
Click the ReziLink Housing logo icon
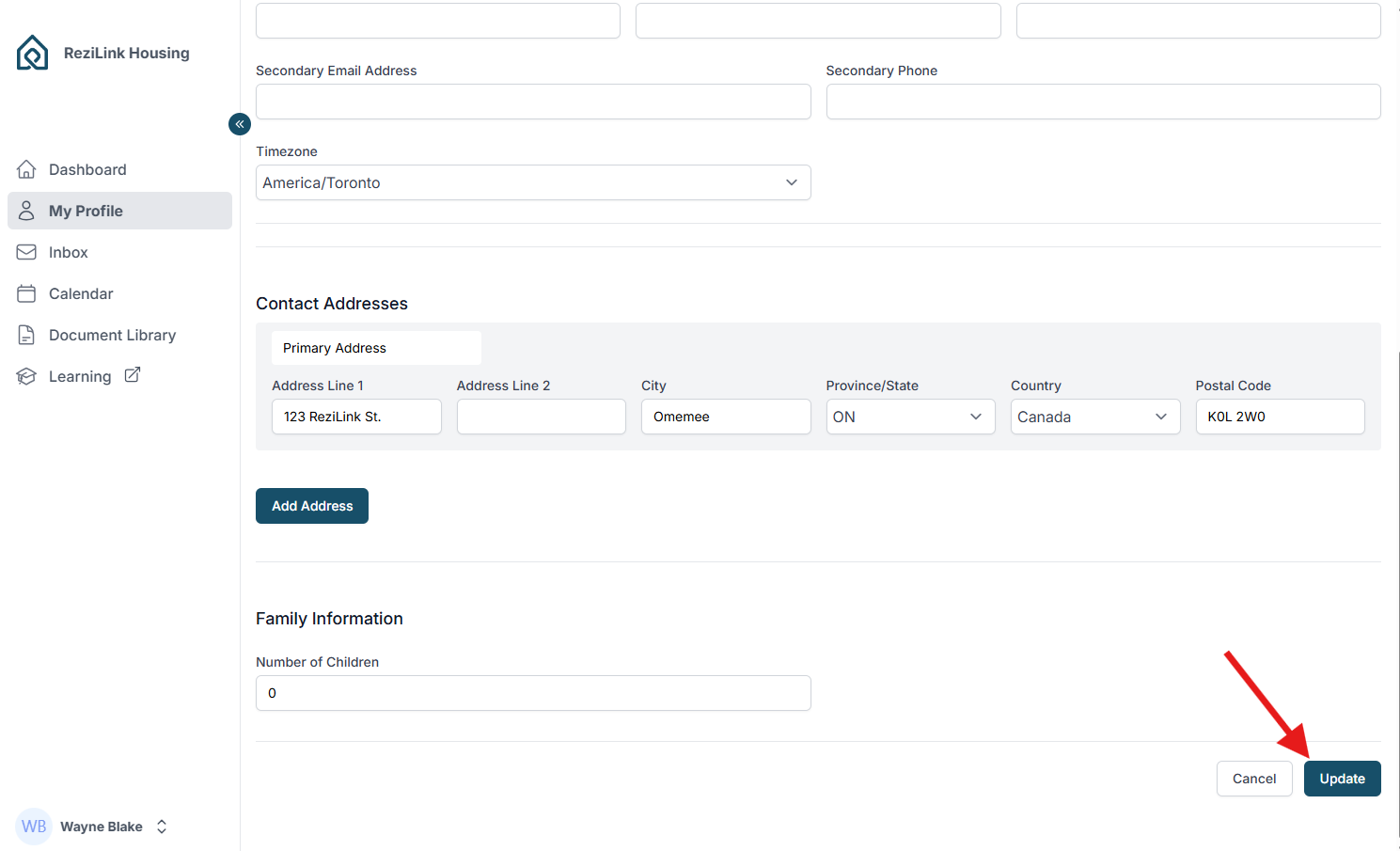tap(33, 53)
